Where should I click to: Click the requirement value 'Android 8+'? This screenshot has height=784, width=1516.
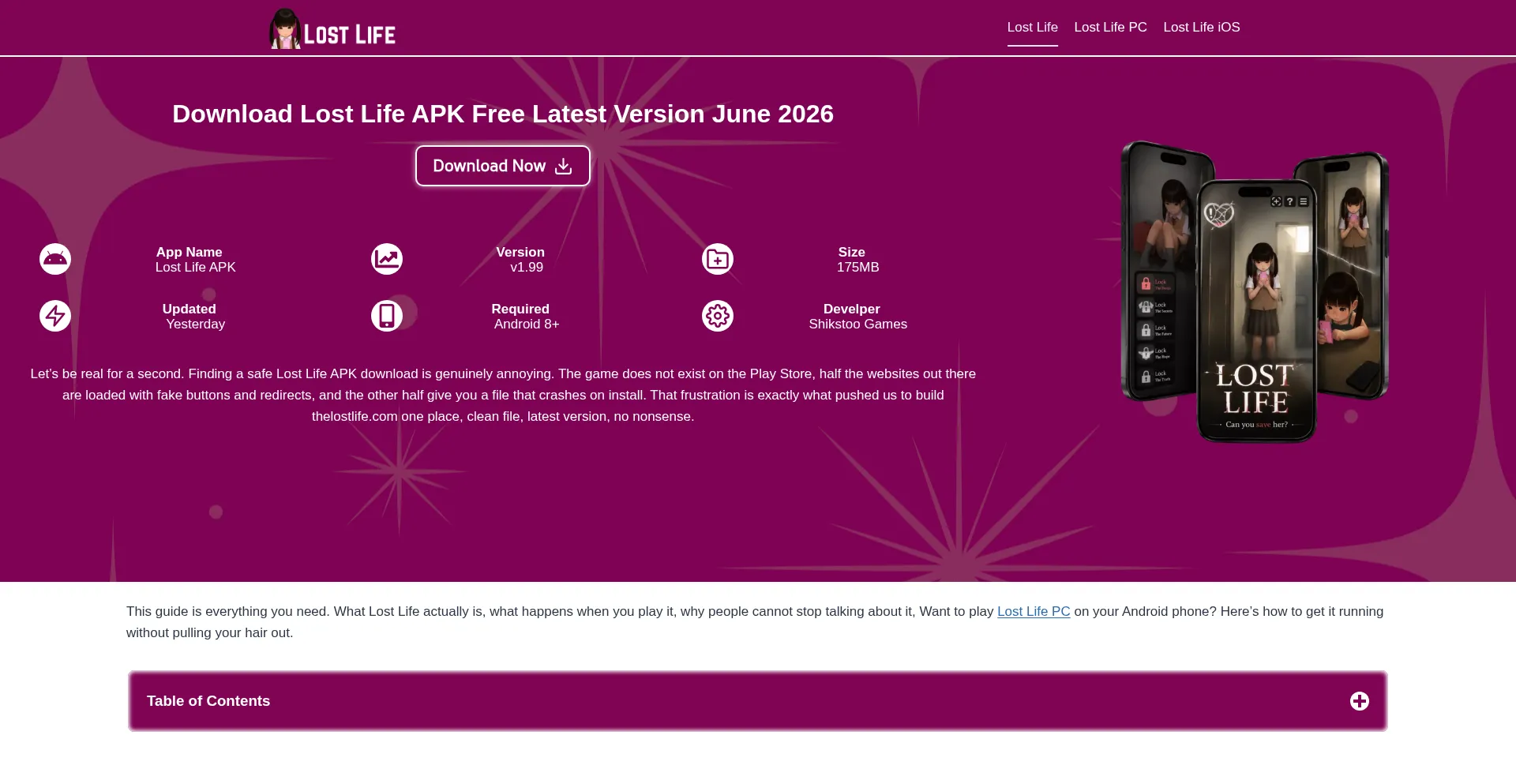[x=527, y=324]
